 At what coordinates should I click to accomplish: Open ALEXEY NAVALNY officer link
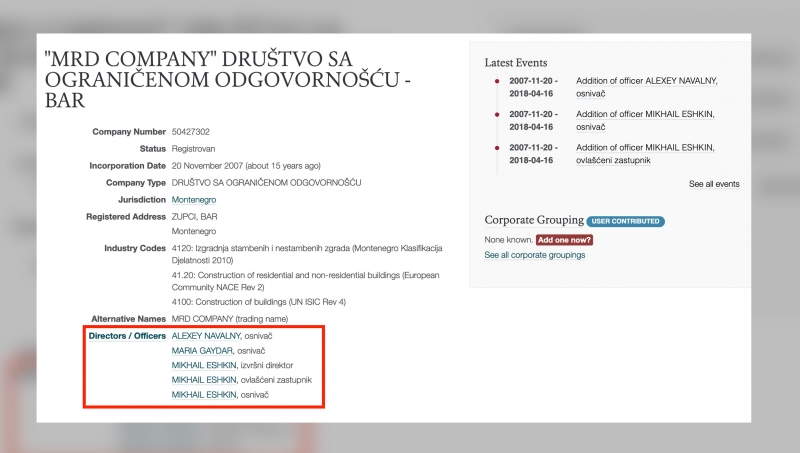tap(206, 336)
